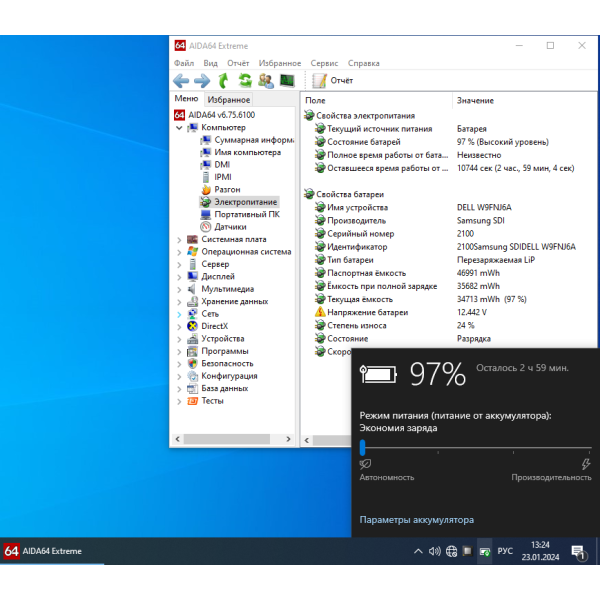Select the Разгон tree item
The width and height of the screenshot is (600, 600).
pyautogui.click(x=220, y=189)
